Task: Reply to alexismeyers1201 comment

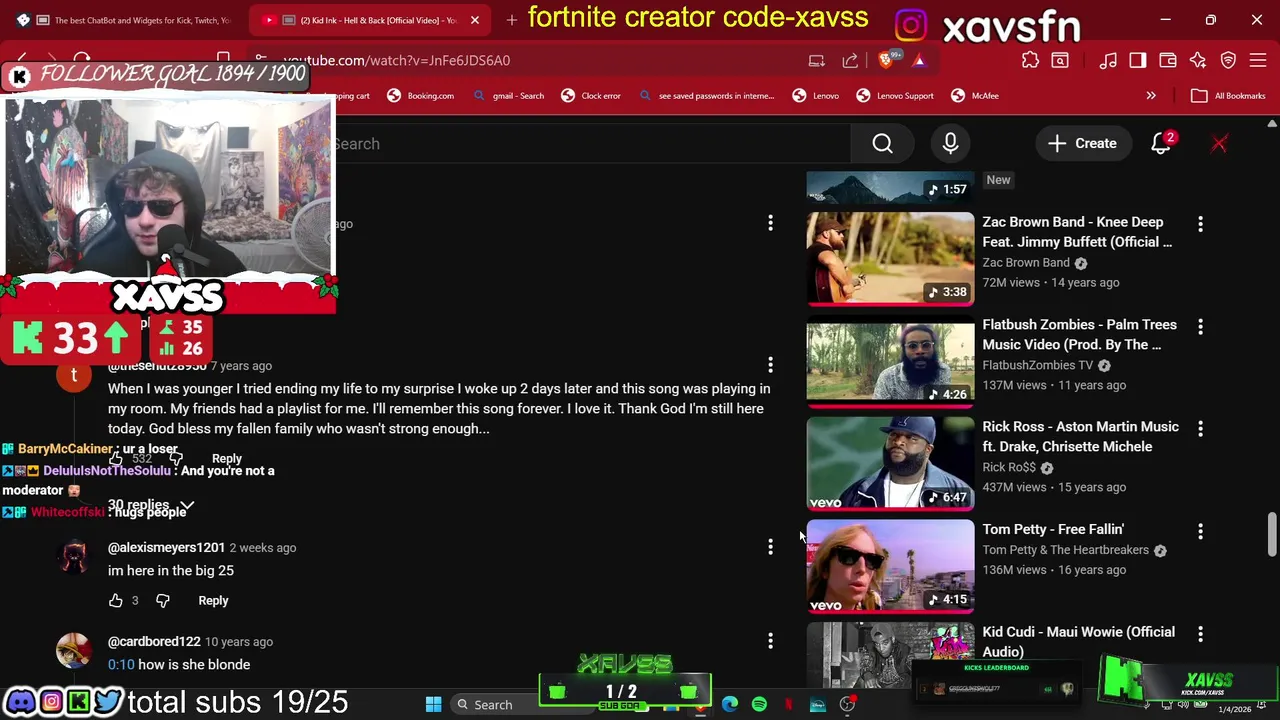Action: pyautogui.click(x=213, y=601)
